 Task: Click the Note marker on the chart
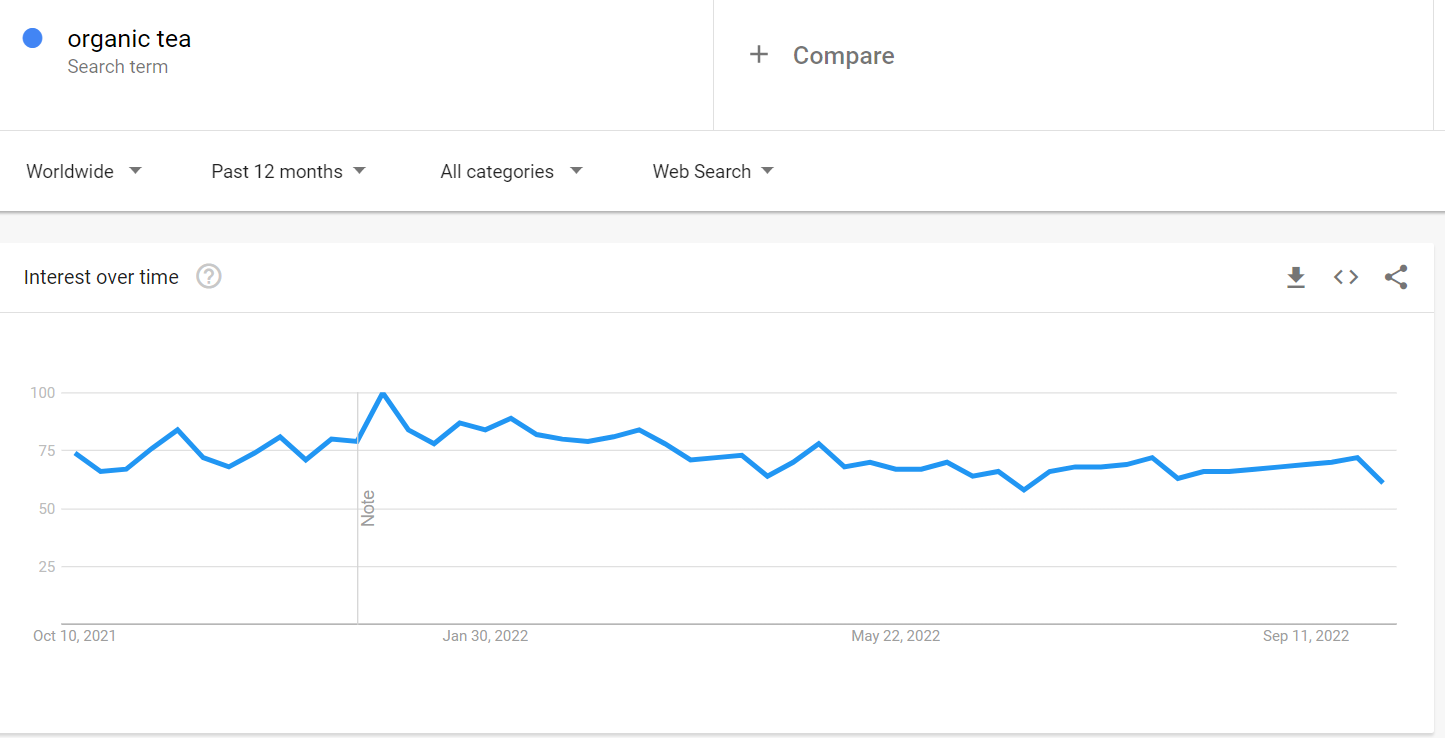(368, 508)
